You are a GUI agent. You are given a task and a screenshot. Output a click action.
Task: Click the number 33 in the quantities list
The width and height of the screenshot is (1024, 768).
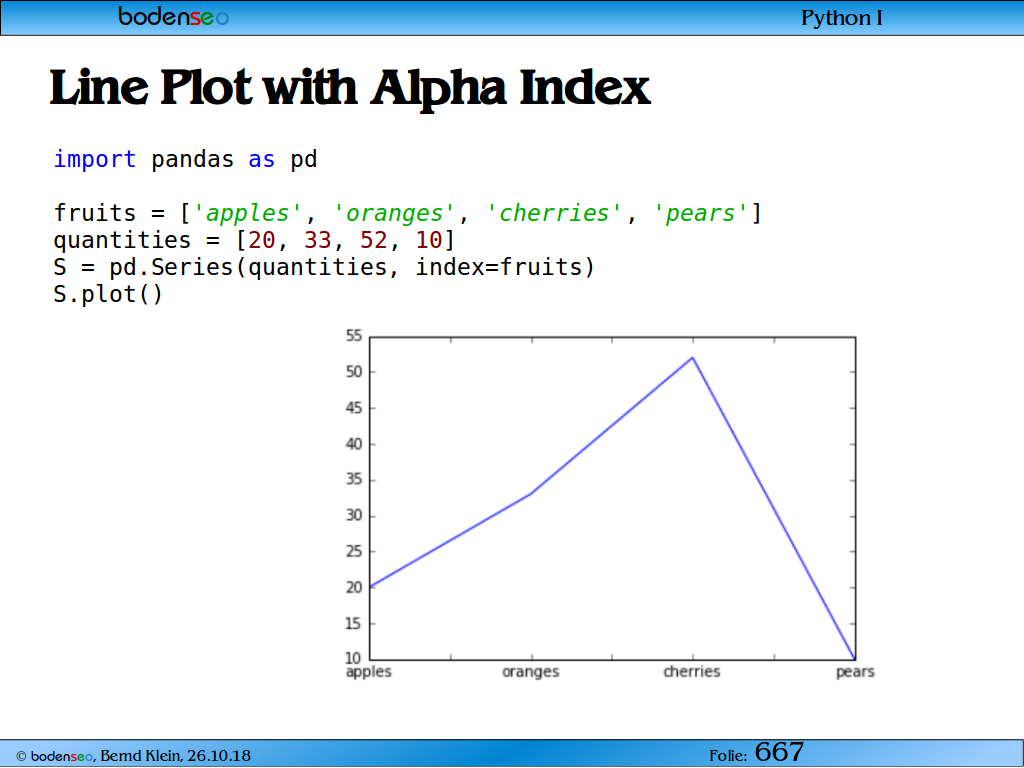coord(317,240)
